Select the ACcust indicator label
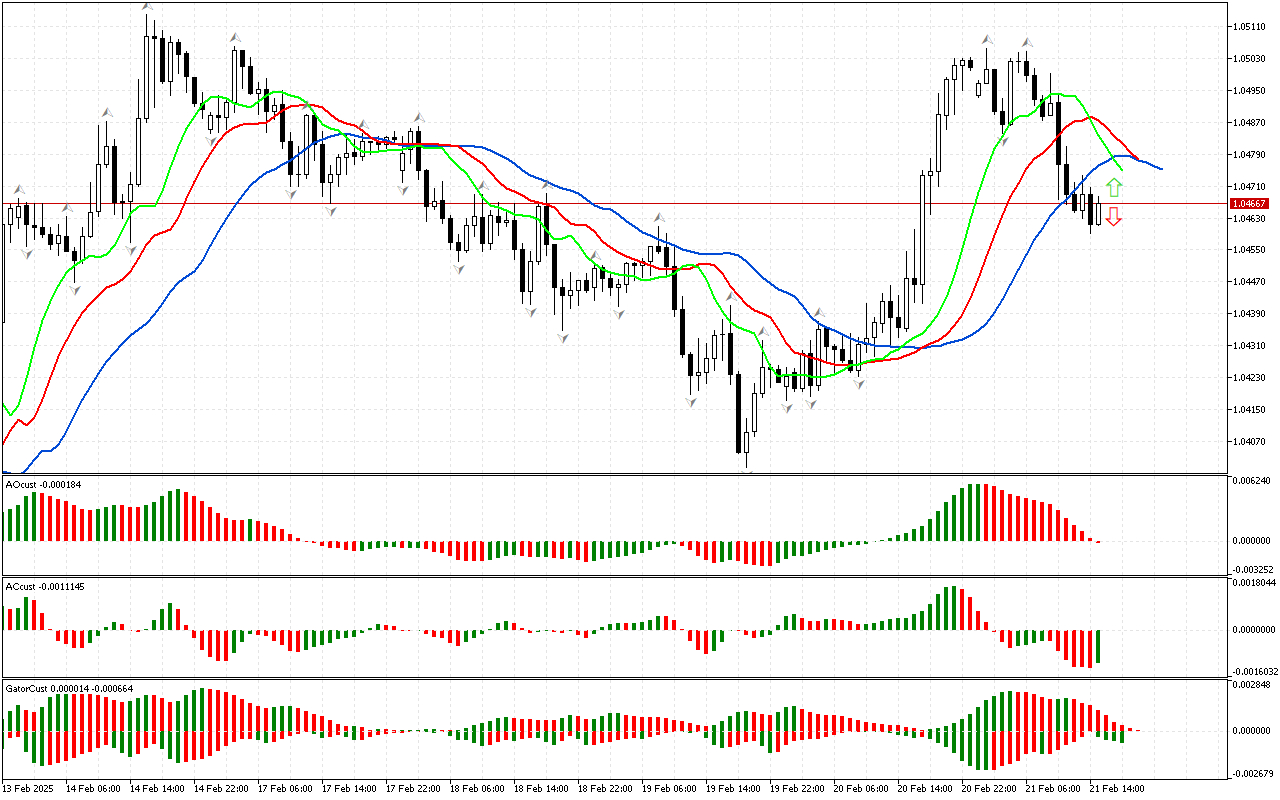Viewport: 1280px width, 800px height. 45,586
